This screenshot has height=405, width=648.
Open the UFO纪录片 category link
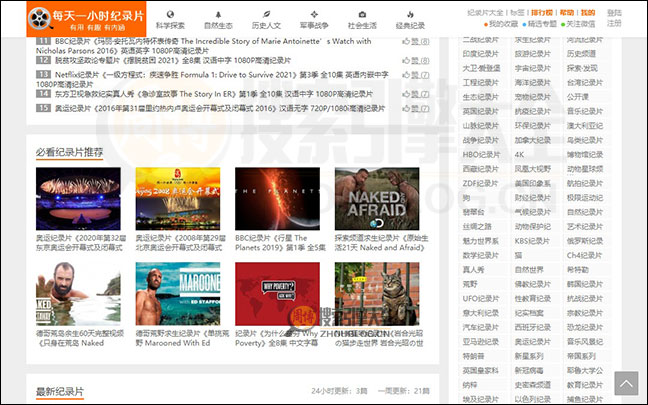coord(482,298)
